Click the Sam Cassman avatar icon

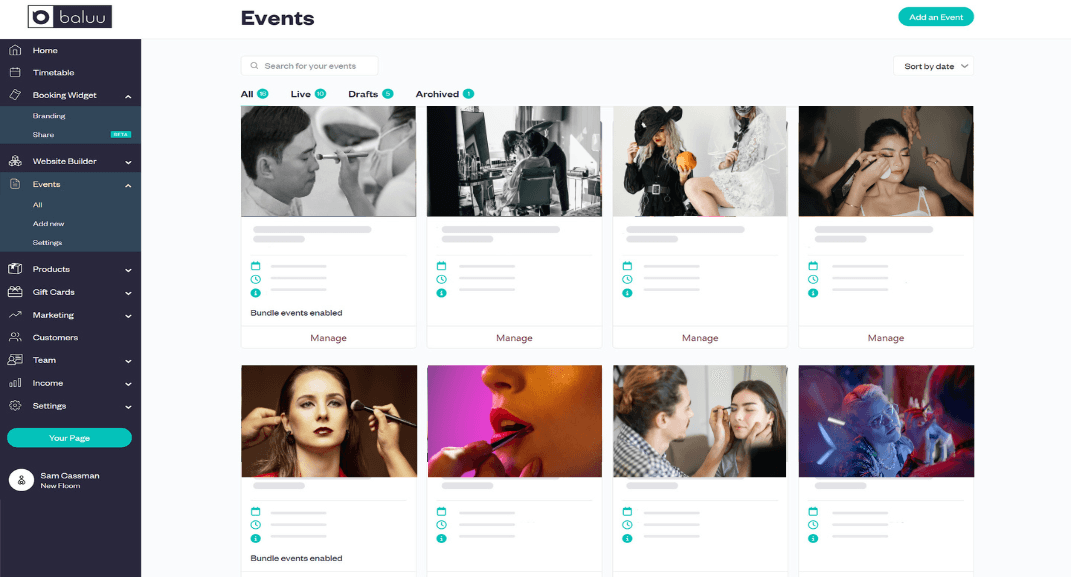coord(21,480)
